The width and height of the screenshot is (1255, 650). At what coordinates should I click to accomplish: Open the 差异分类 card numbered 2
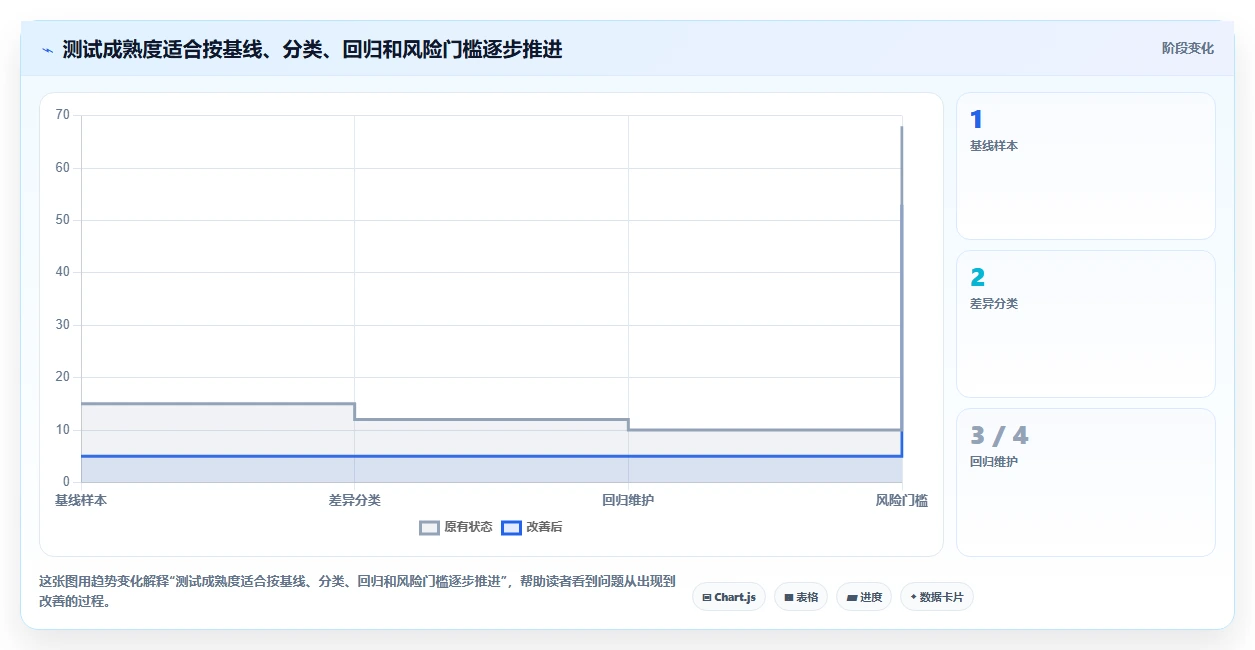click(x=1086, y=324)
